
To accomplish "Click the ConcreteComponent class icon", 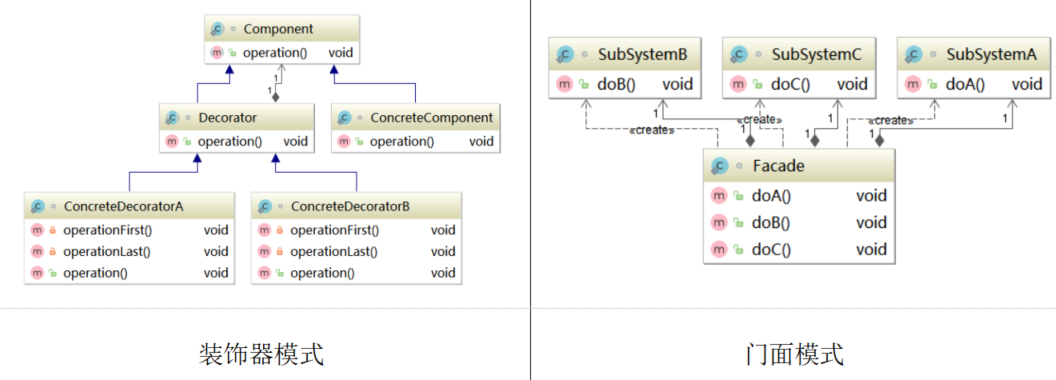I will click(x=345, y=118).
